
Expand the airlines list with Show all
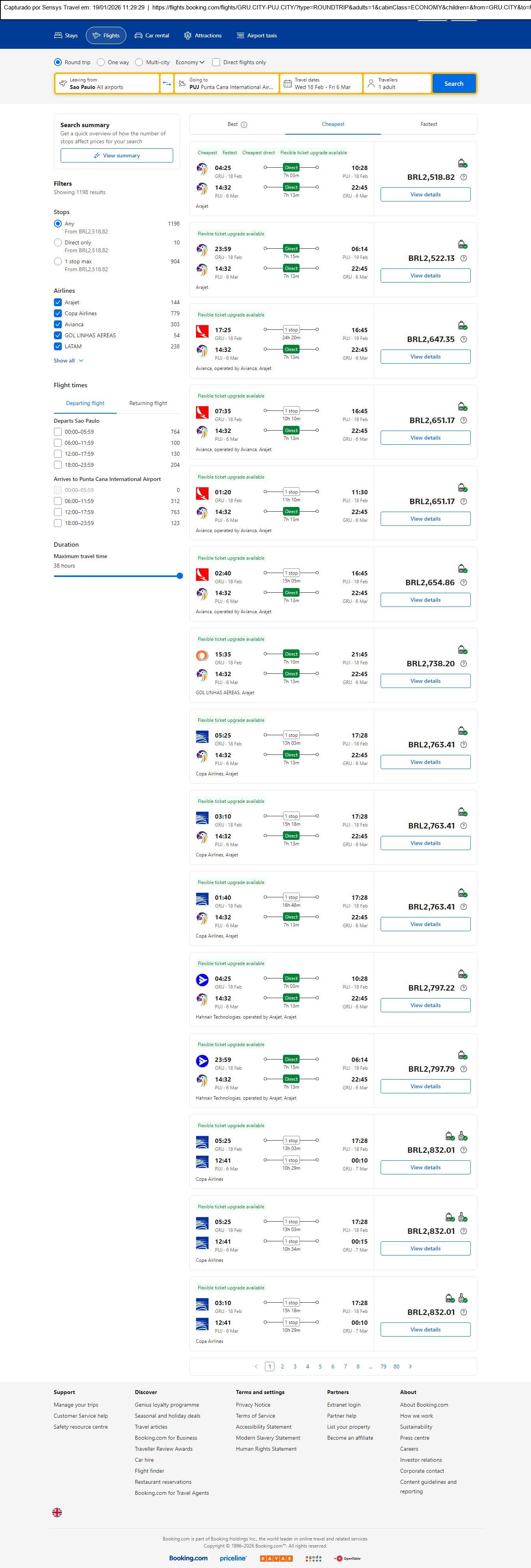pos(68,361)
